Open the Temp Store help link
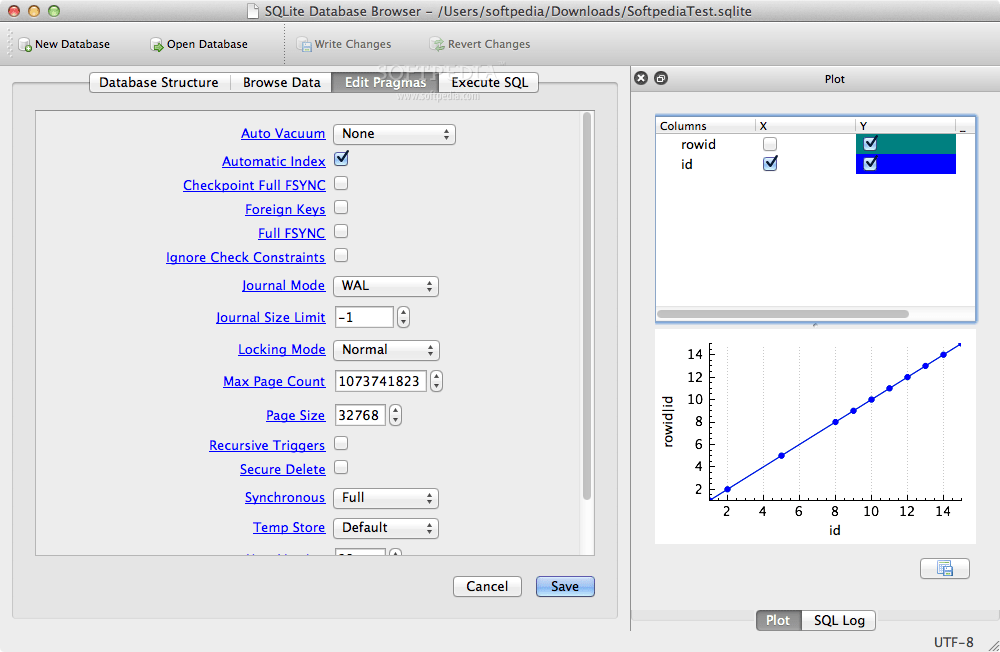The height and width of the screenshot is (652, 1000). click(289, 527)
